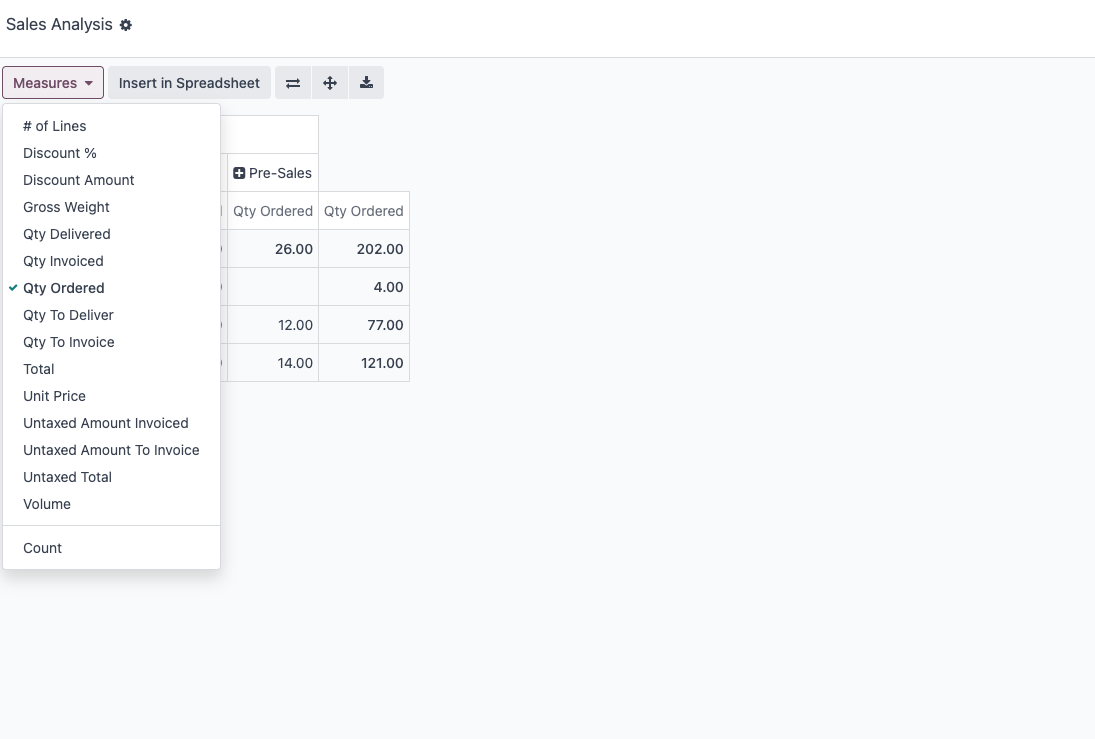Click the 77.00 cell

[x=364, y=325]
